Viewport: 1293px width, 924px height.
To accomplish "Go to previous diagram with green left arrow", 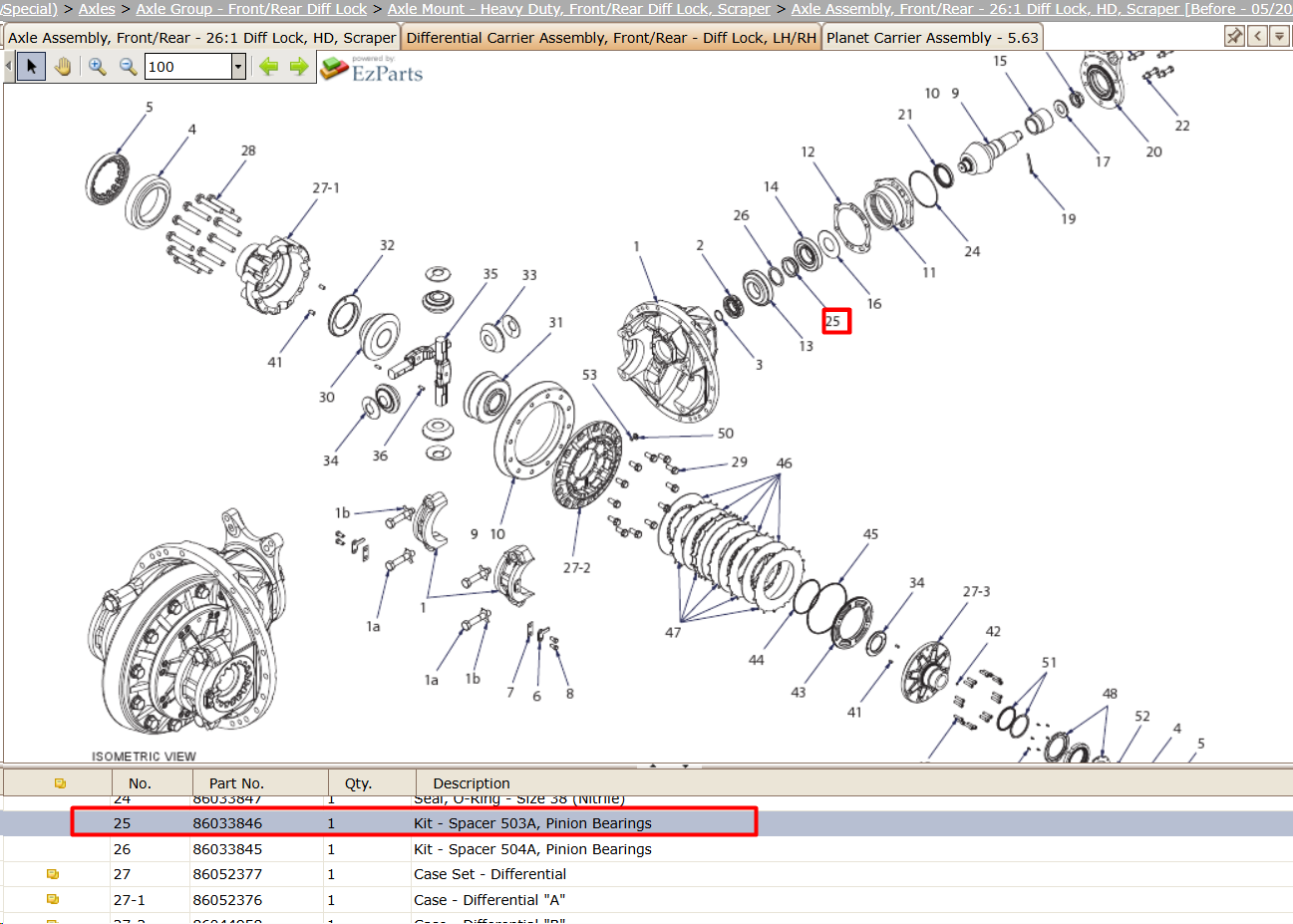I will [268, 67].
